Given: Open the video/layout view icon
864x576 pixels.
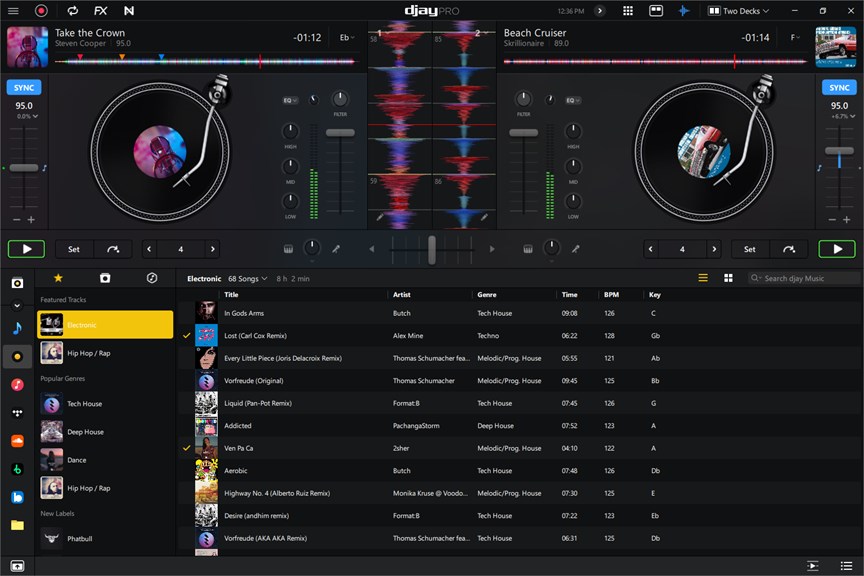Looking at the screenshot, I should (656, 10).
